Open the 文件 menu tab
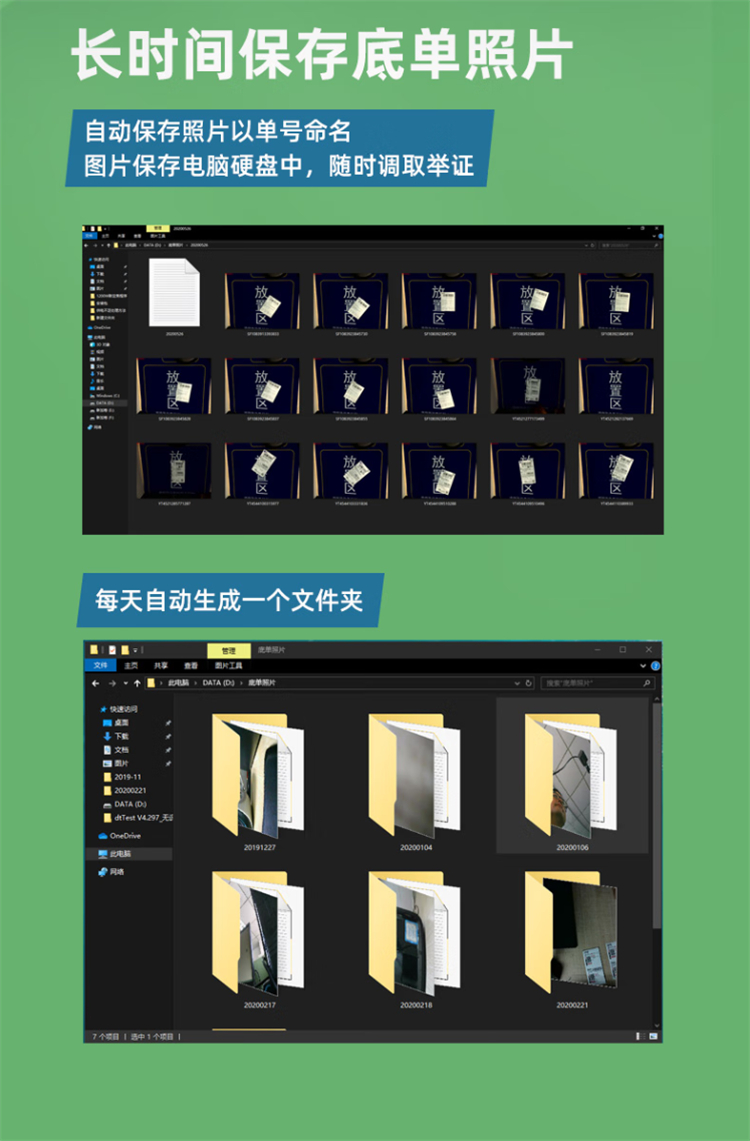 (100, 665)
